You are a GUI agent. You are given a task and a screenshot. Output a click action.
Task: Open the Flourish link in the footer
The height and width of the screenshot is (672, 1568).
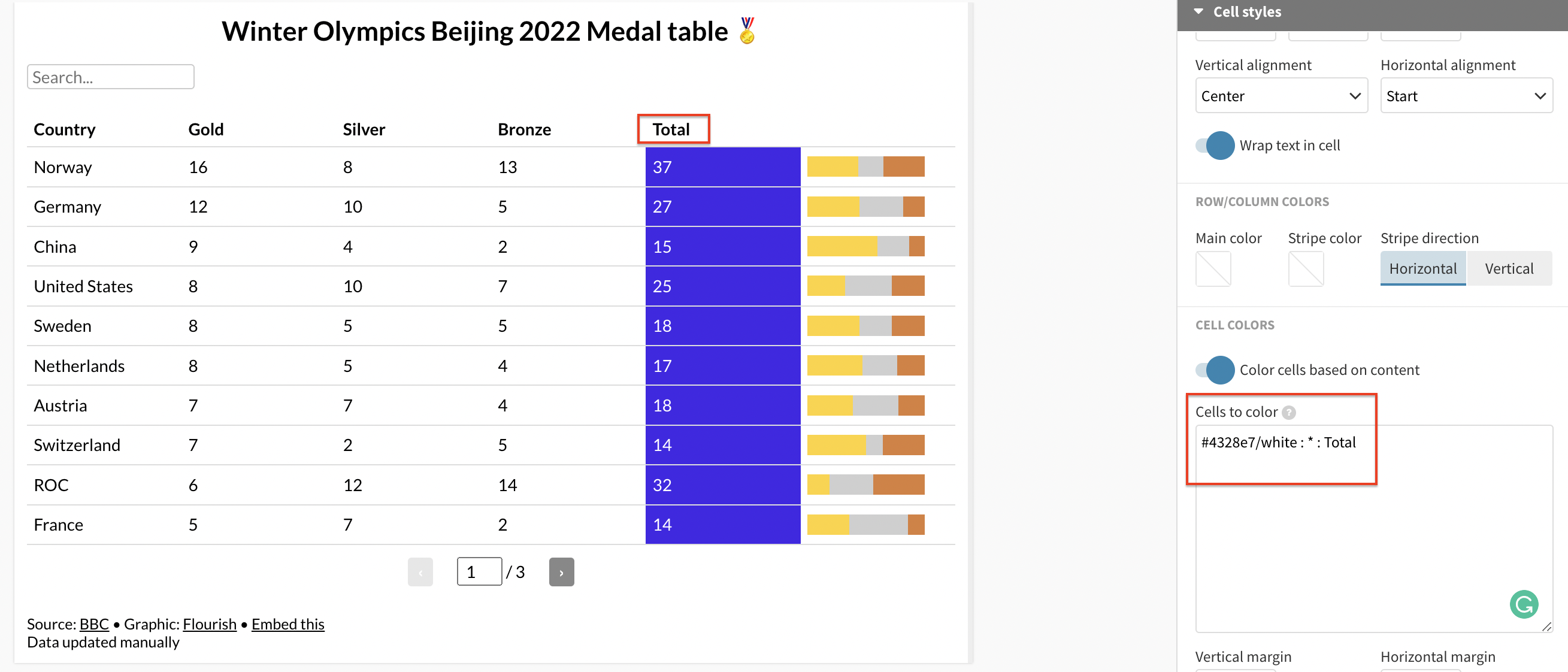(210, 623)
